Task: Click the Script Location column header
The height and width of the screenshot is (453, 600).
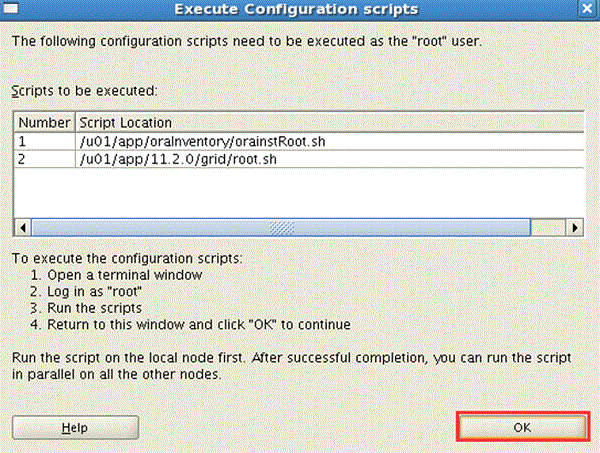Action: (329, 122)
